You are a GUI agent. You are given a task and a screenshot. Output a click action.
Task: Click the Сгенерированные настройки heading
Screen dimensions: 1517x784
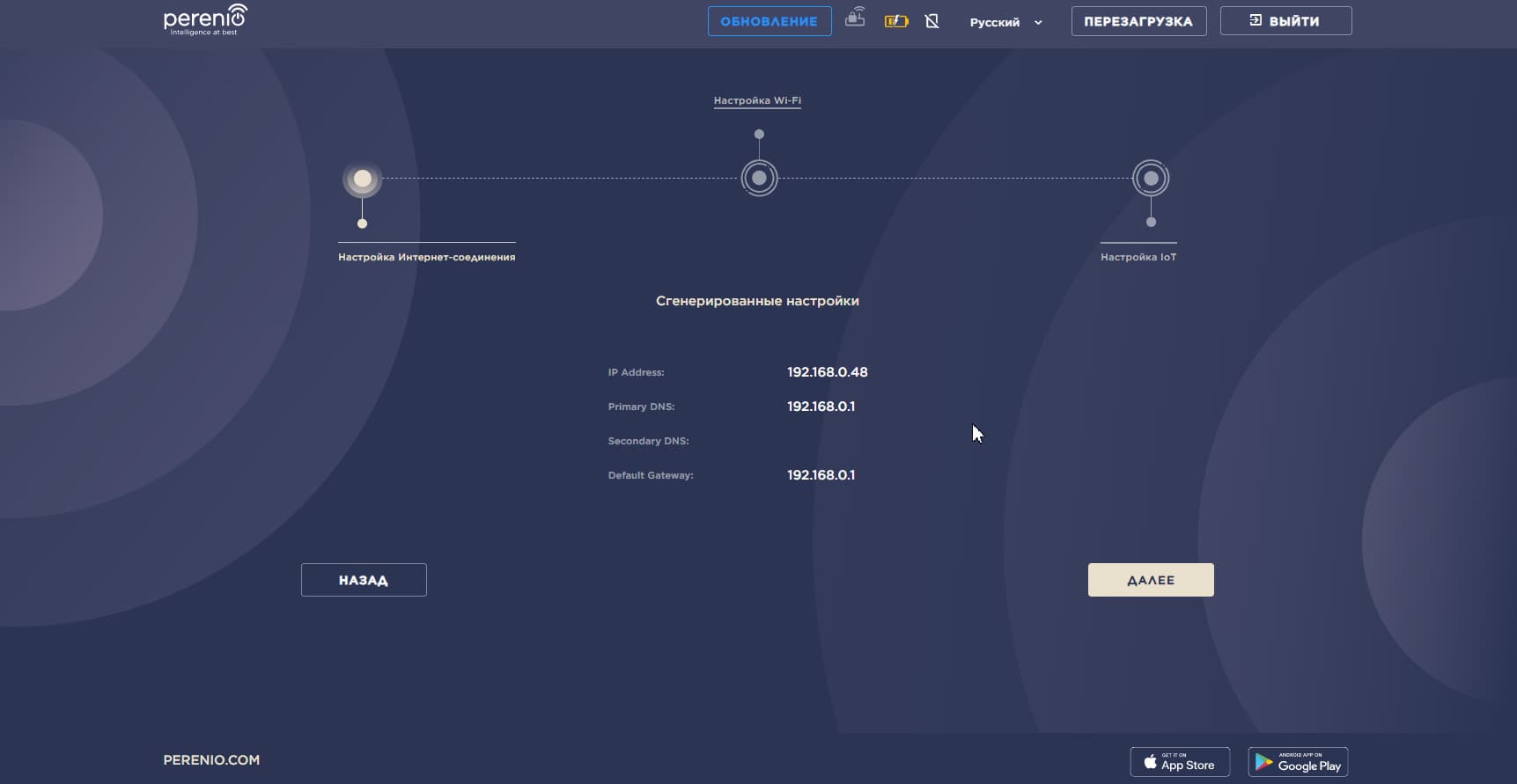[x=757, y=301]
